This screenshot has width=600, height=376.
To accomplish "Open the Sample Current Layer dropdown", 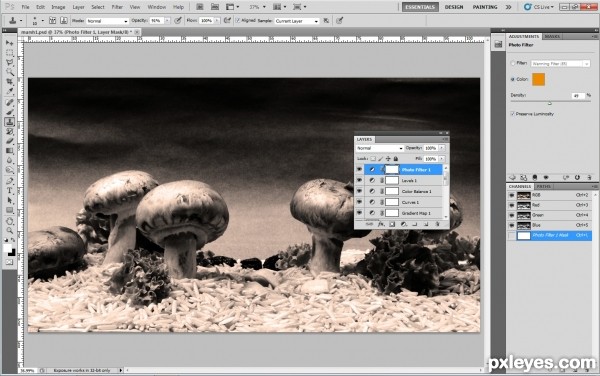I will (x=297, y=21).
